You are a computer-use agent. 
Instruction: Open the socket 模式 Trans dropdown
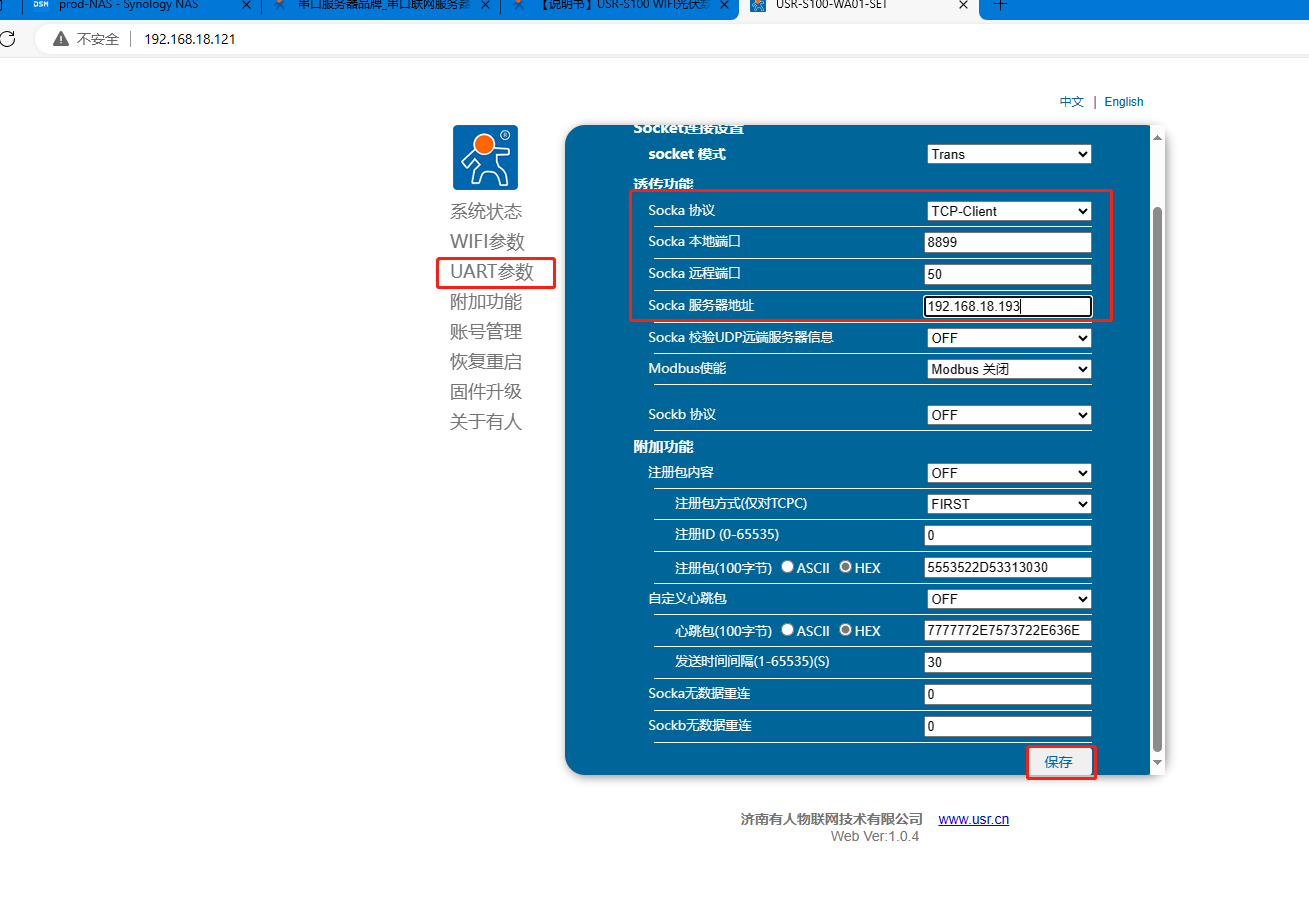1008,154
